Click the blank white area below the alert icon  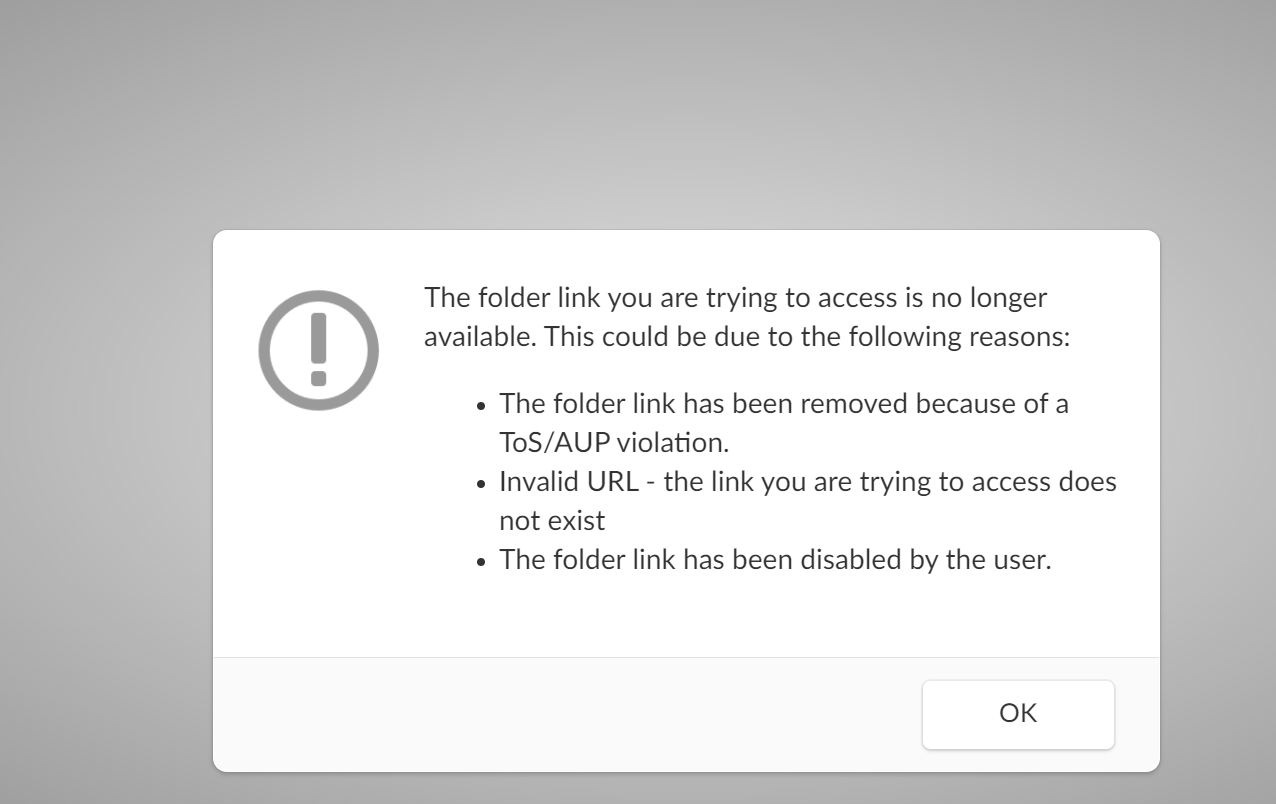pyautogui.click(x=318, y=530)
